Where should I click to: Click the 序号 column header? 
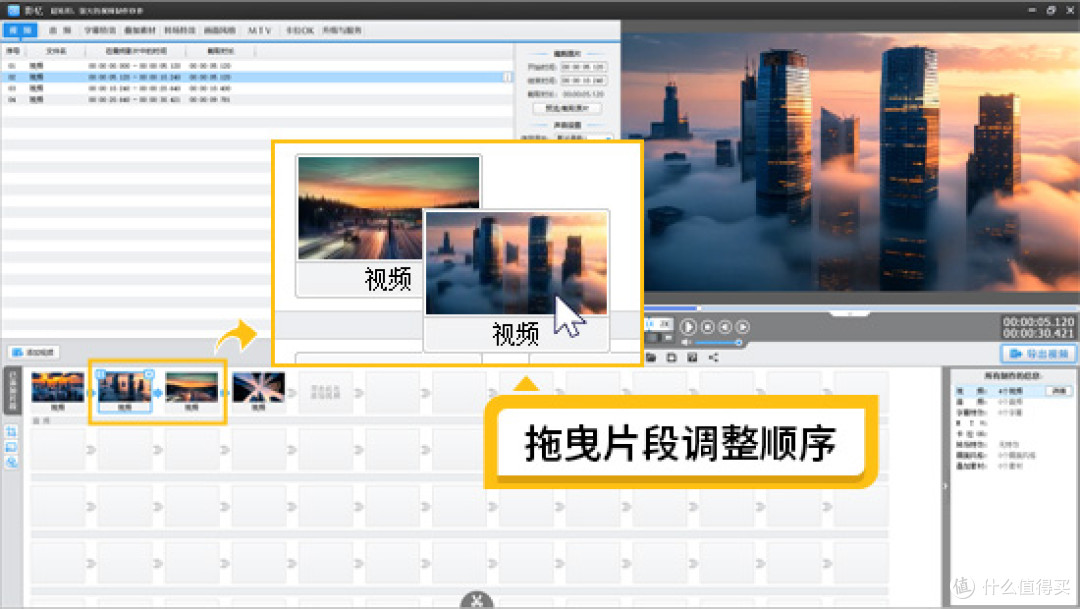(x=13, y=51)
